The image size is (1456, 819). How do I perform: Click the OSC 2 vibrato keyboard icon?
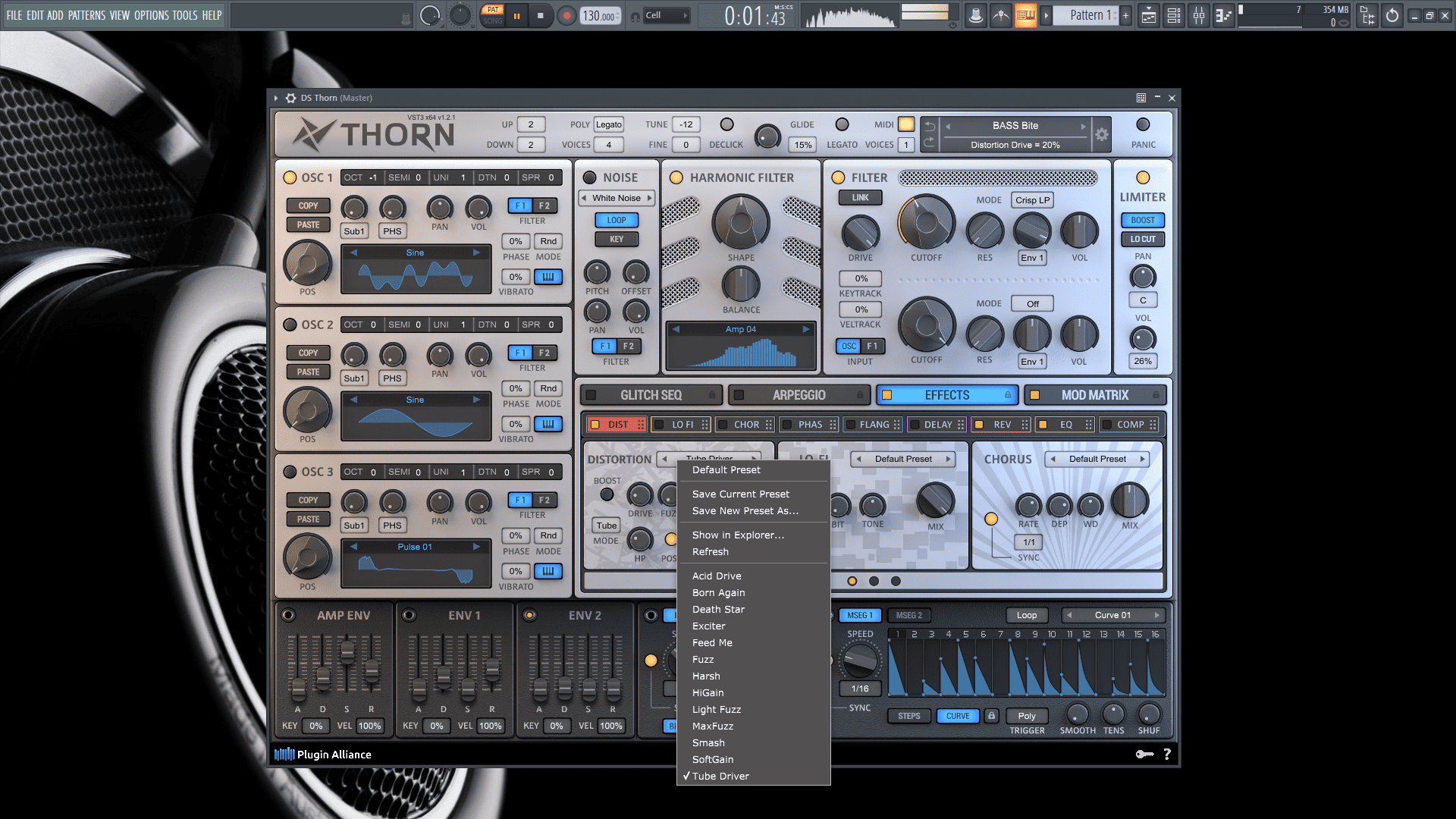click(x=548, y=424)
